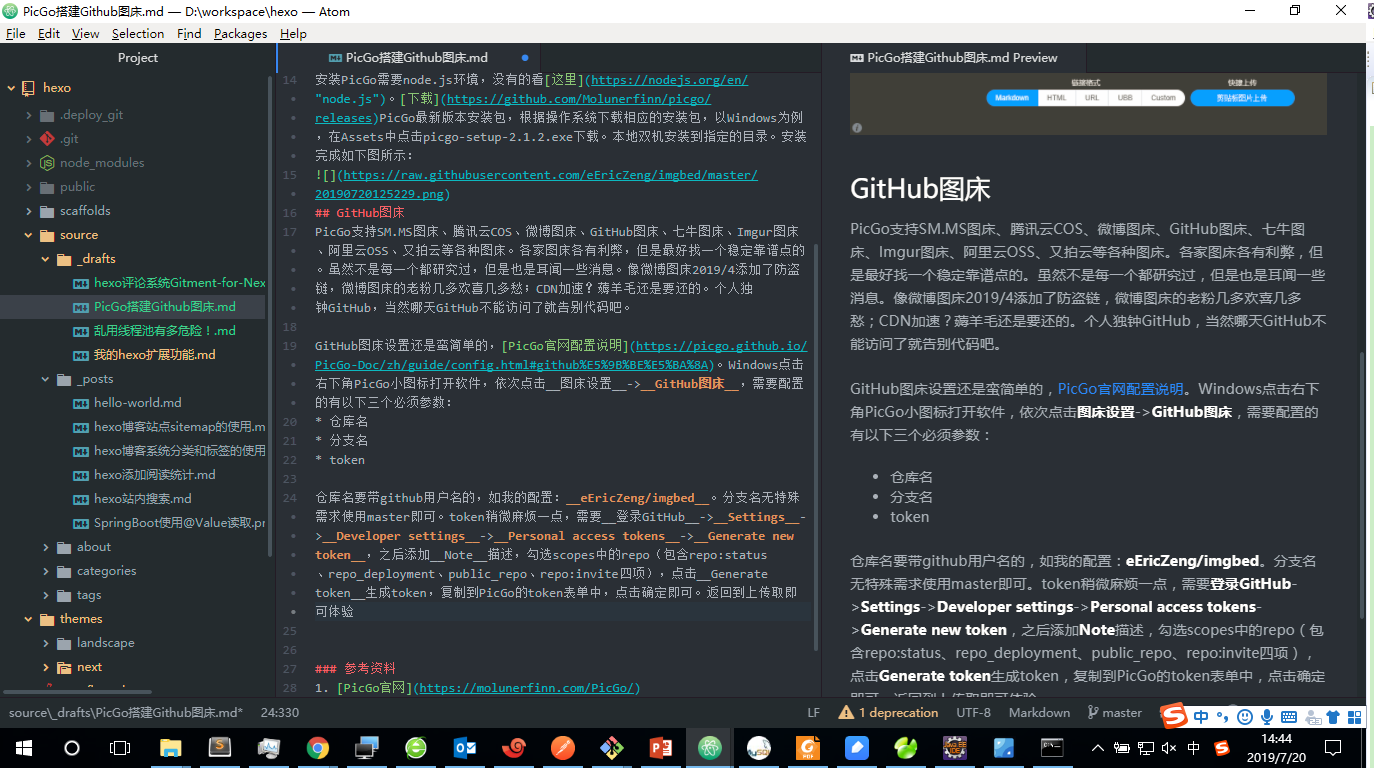Click the nodejs.org URL in the editor

pos(669,80)
